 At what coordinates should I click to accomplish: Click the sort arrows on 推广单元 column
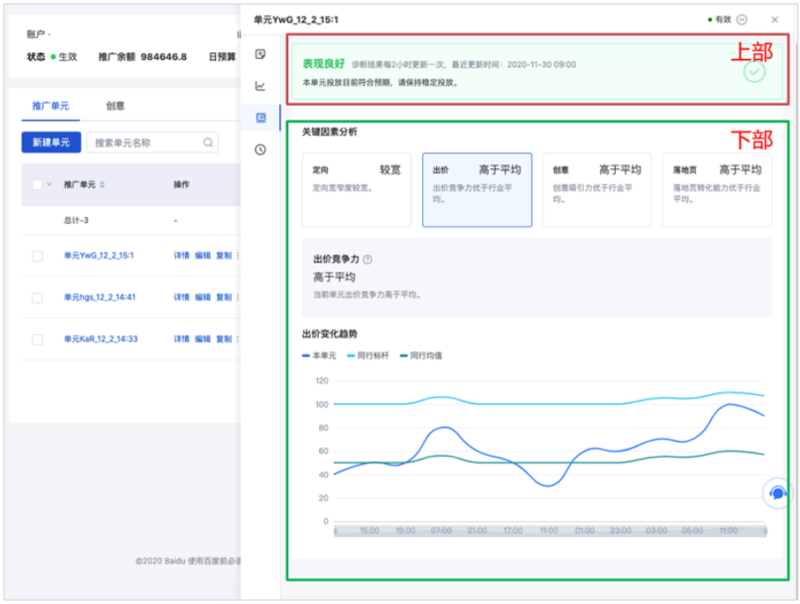point(103,184)
